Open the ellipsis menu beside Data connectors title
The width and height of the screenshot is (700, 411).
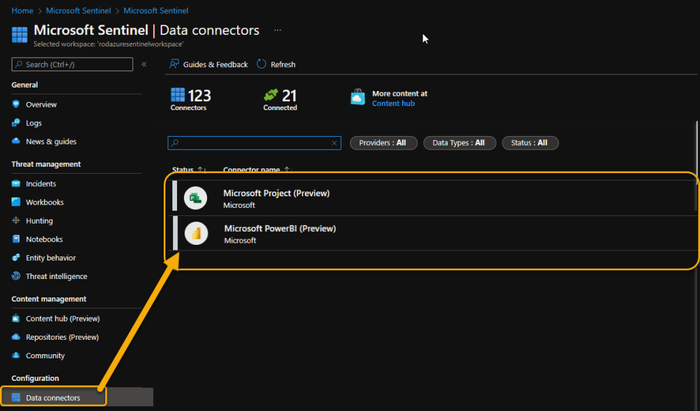pyautogui.click(x=278, y=30)
